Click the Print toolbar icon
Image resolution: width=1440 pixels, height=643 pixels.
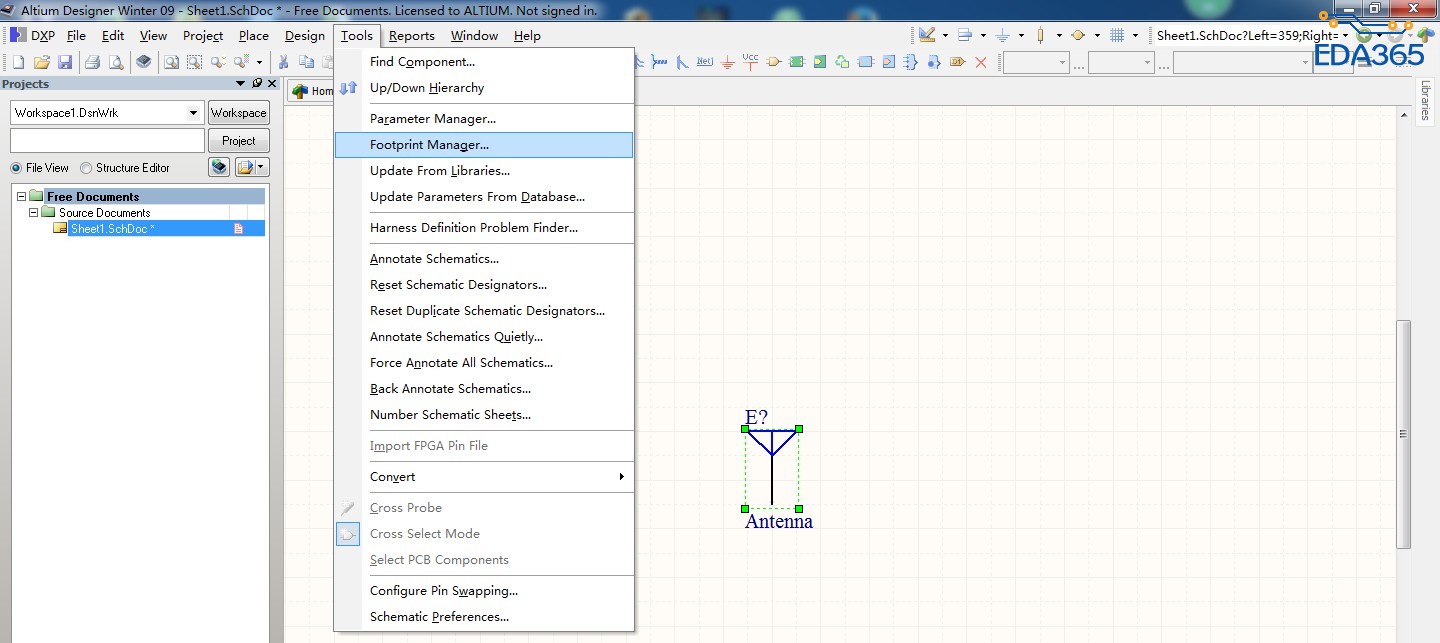[92, 62]
